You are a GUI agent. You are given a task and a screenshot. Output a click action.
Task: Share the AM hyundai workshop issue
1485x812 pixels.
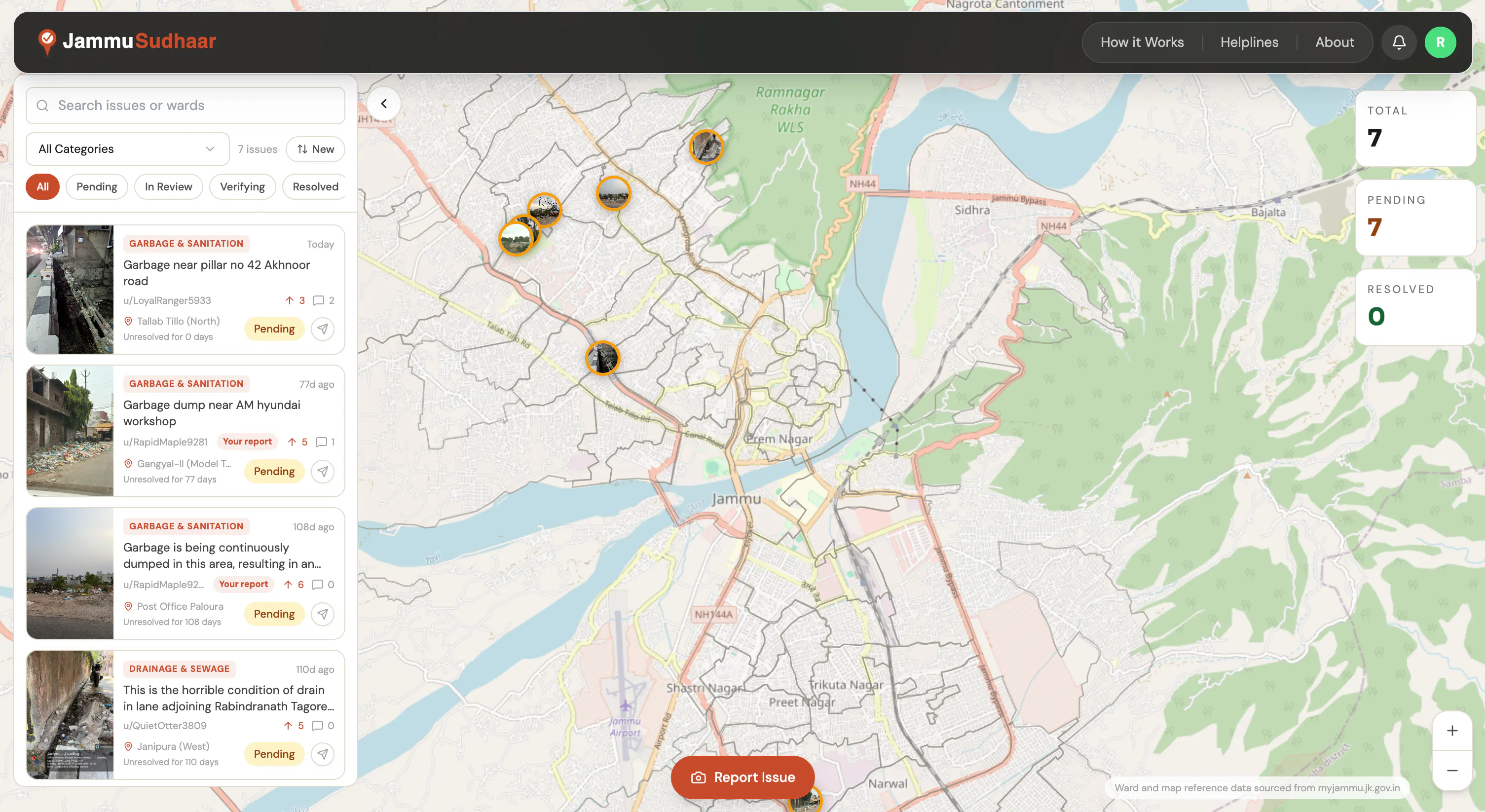pyautogui.click(x=323, y=472)
